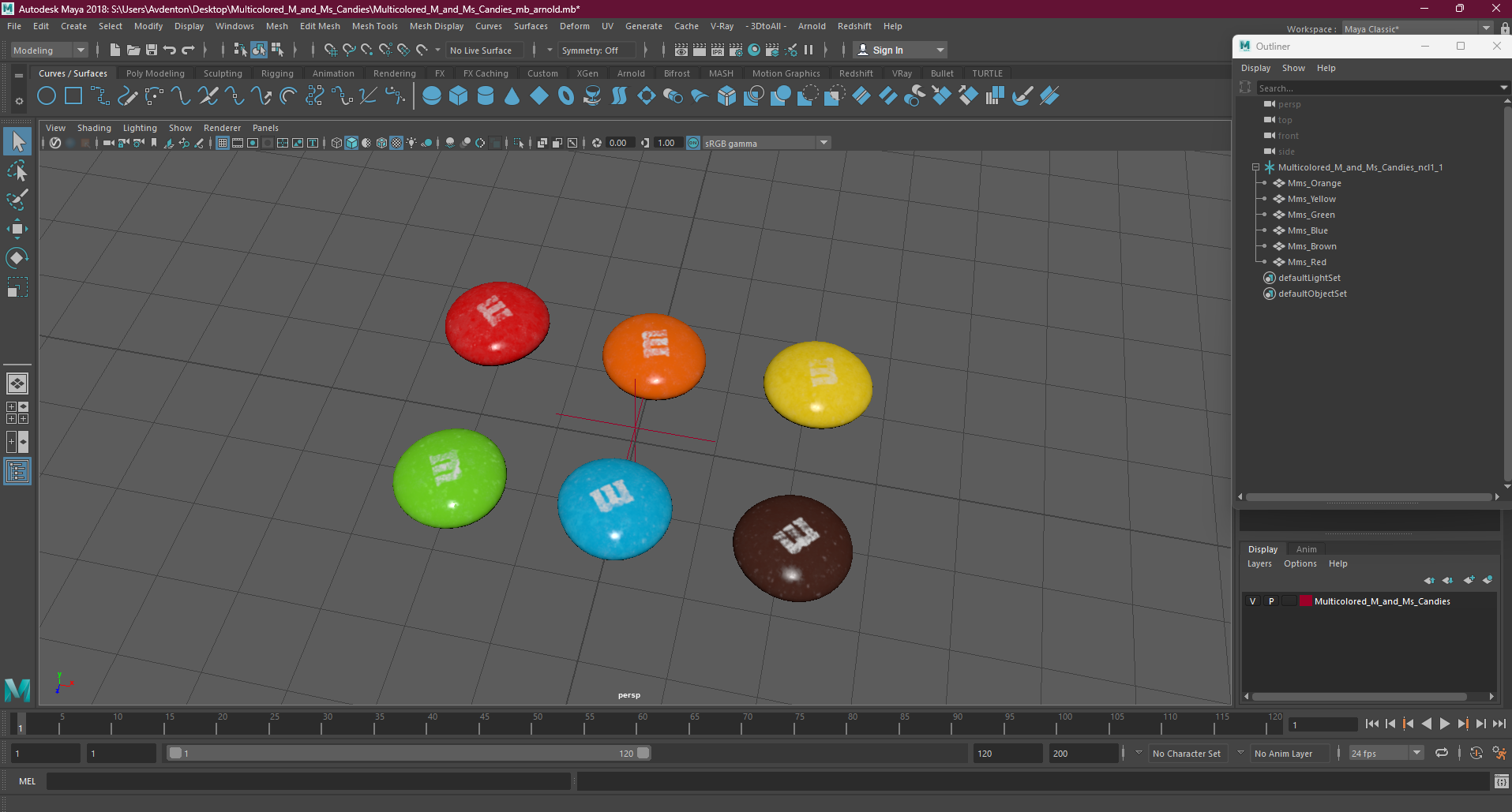Activate the Rotate tool
1512x812 pixels.
(17, 258)
